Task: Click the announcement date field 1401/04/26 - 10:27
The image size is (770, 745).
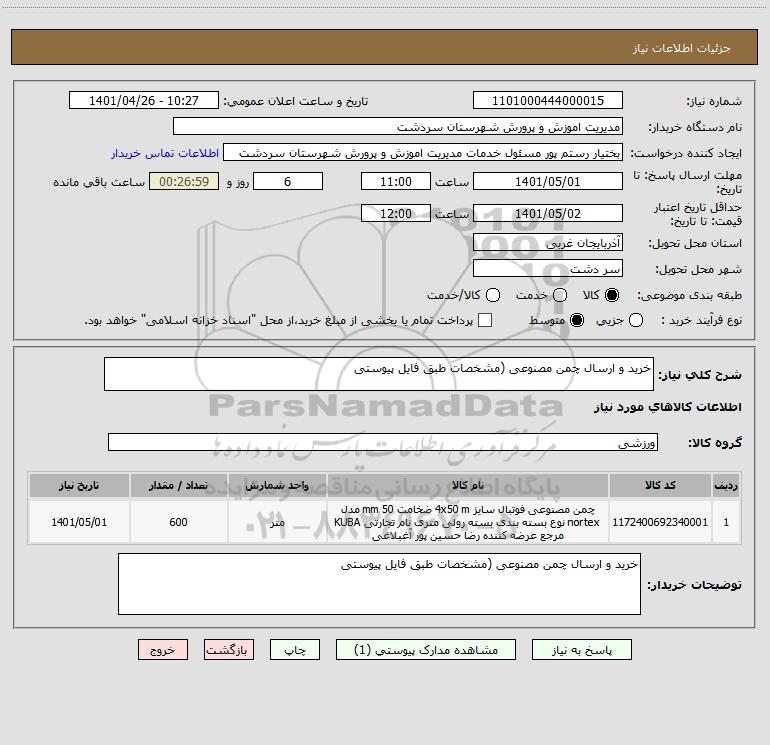Action: 144,100
